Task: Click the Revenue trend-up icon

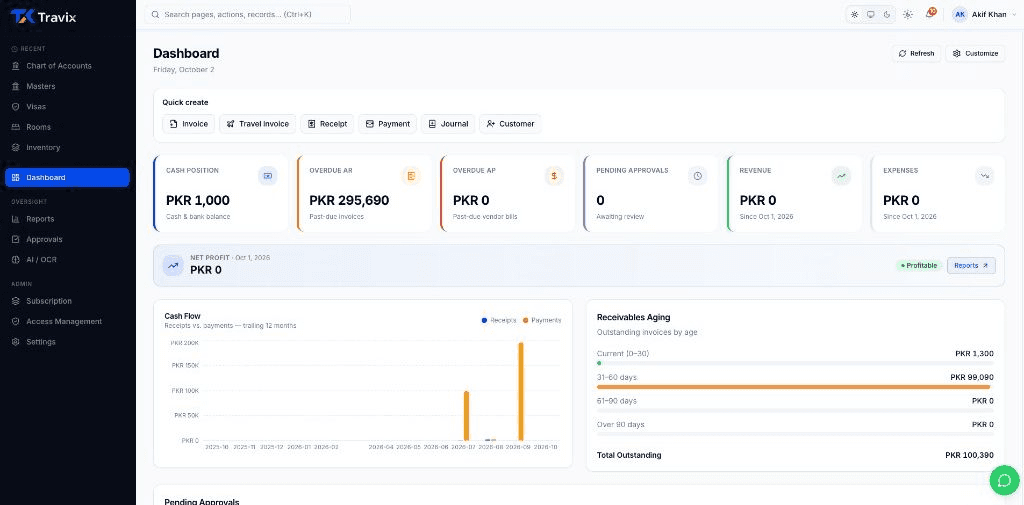Action: [841, 176]
